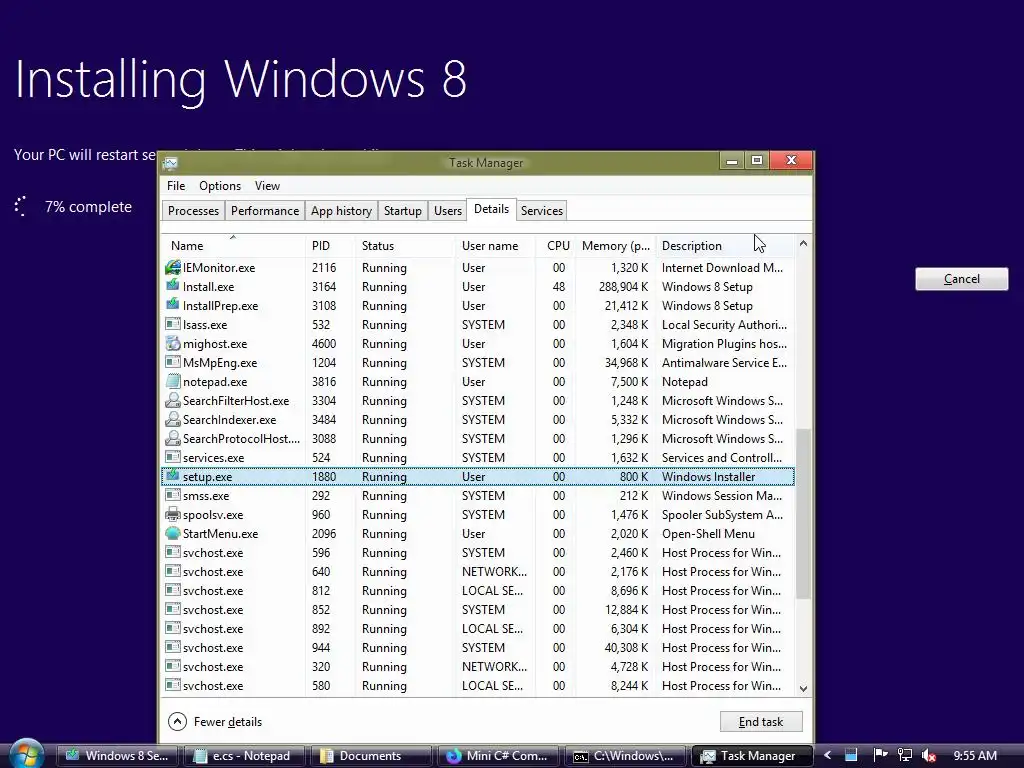Open Mini C# Compiler taskbar button
Viewport: 1024px width, 768px height.
[x=498, y=756]
